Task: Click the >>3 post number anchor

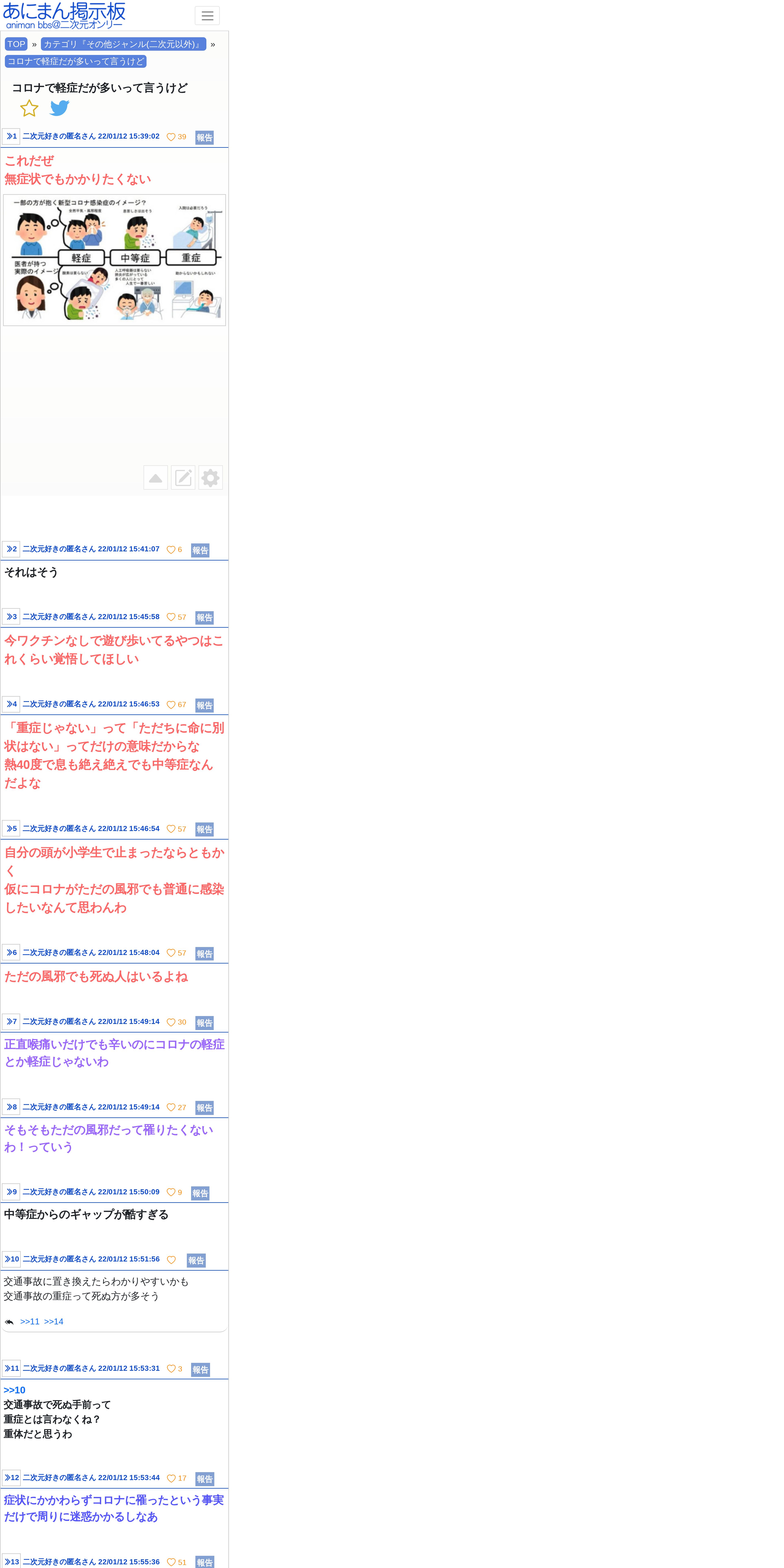Action: coord(11,617)
